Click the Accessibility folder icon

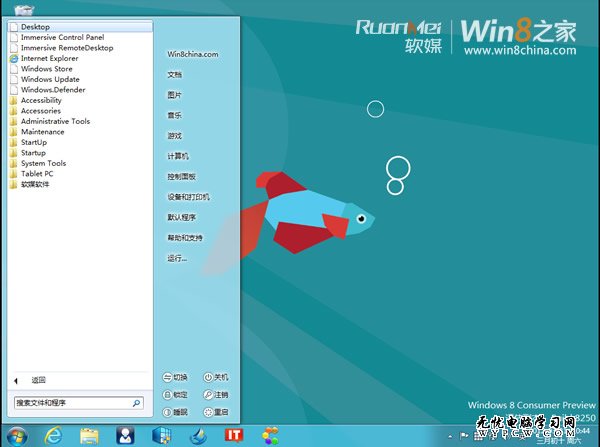tap(14, 101)
